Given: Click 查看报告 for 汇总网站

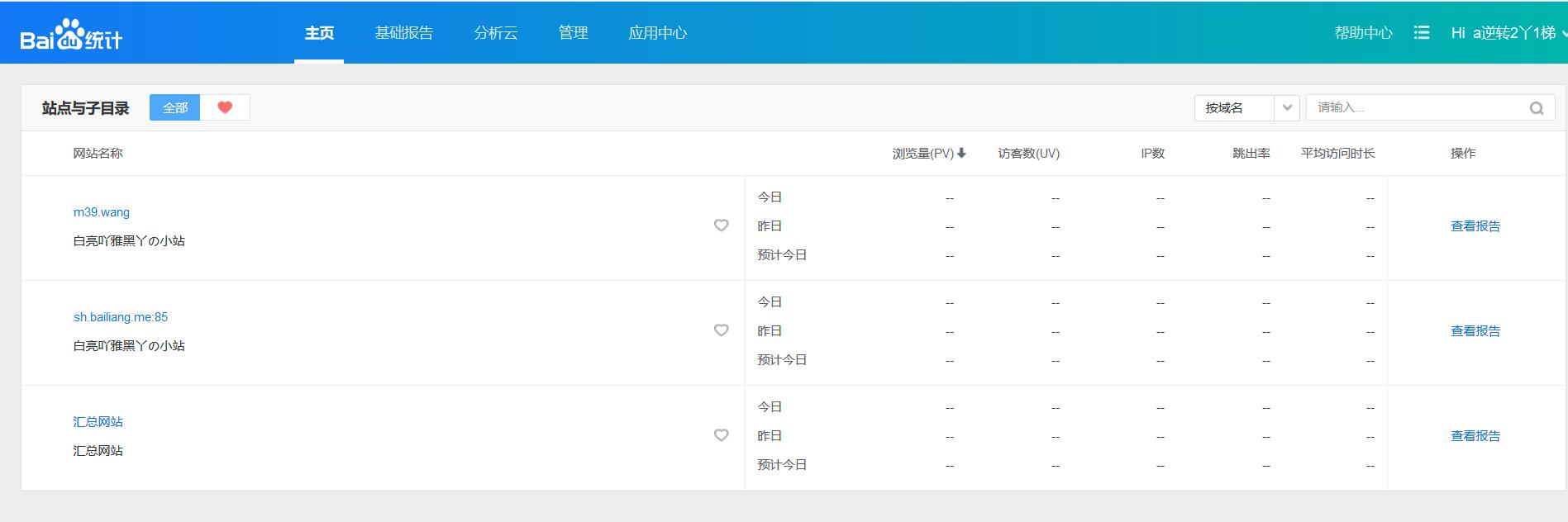Looking at the screenshot, I should click(x=1475, y=436).
